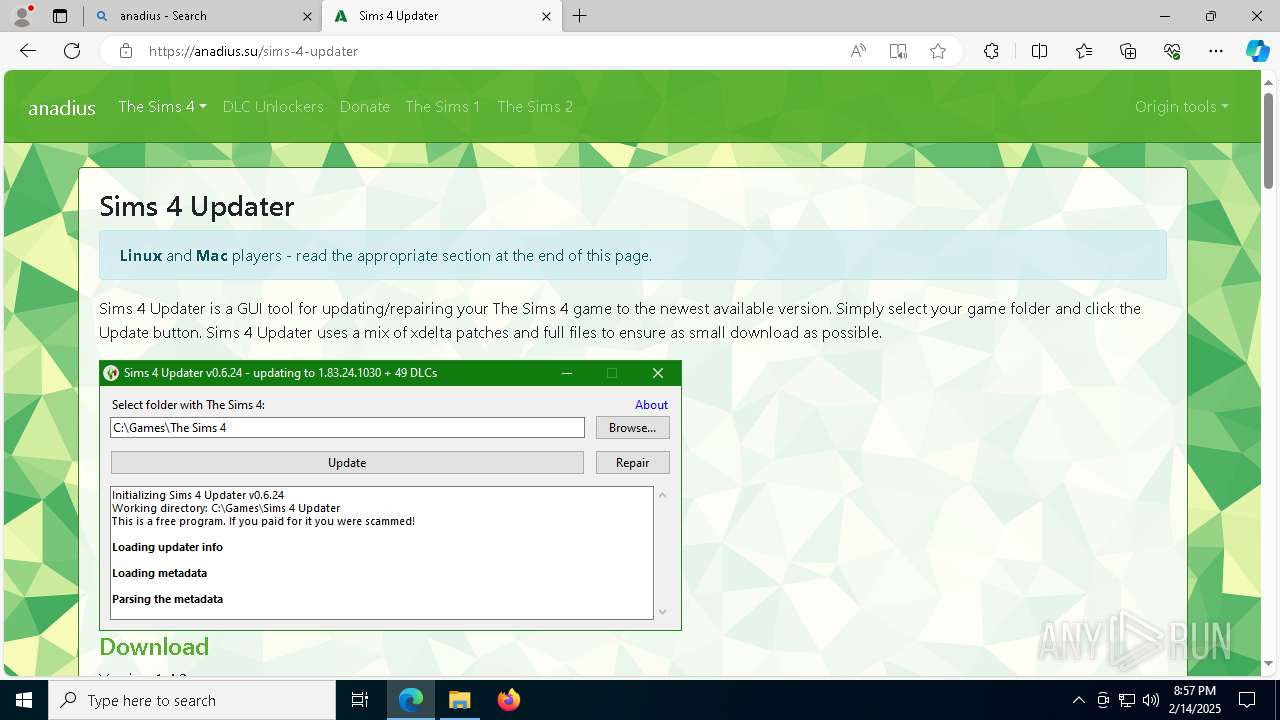Open Task View
1280x720 pixels.
(360, 700)
